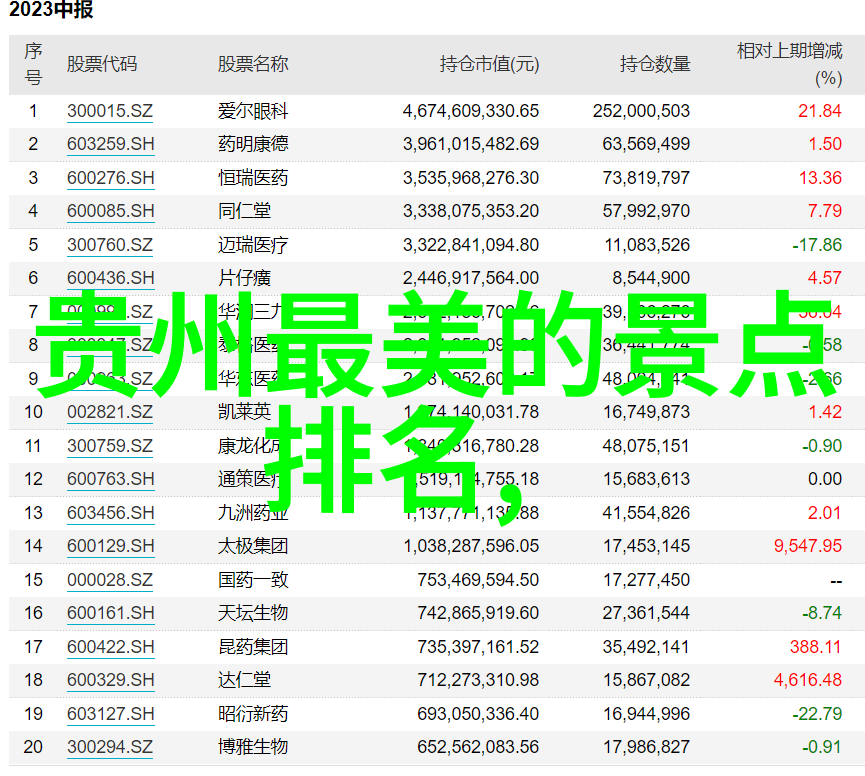Screen dimensions: 865x776
Task: Open stock code link 600276.SH
Action: pyautogui.click(x=110, y=178)
